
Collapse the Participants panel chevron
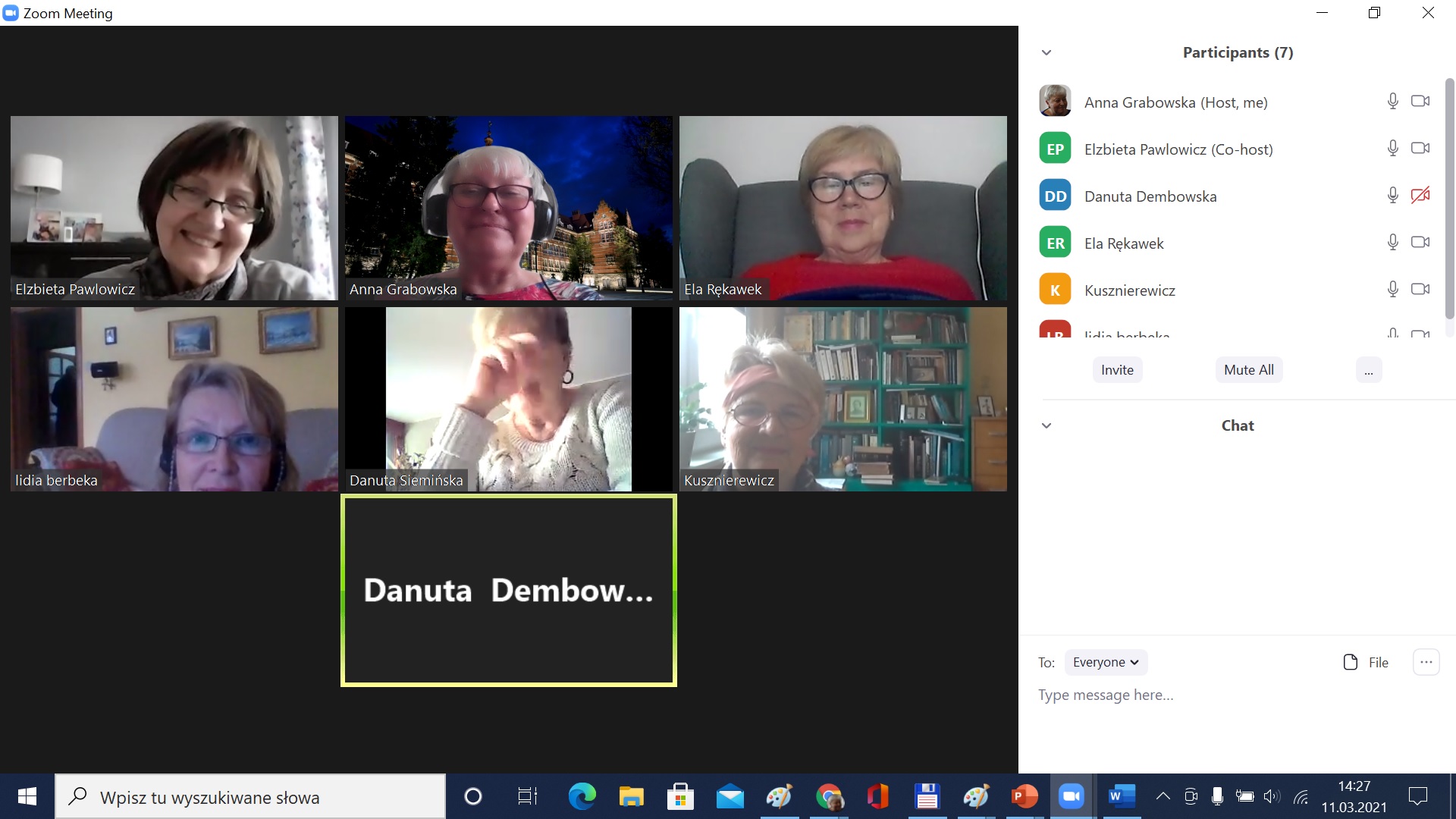point(1046,52)
